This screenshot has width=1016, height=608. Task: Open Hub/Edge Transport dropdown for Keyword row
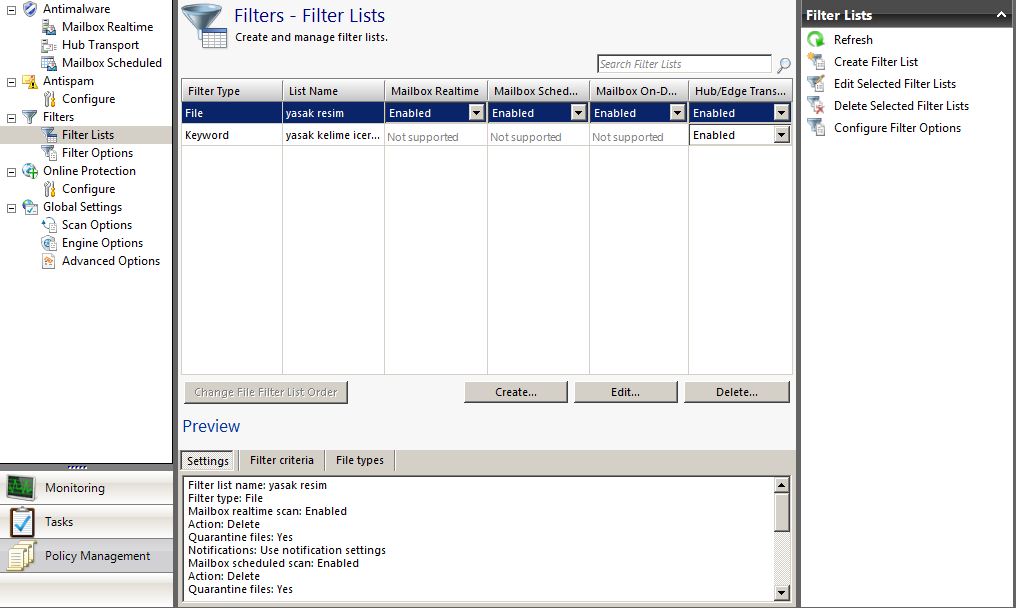tap(781, 135)
